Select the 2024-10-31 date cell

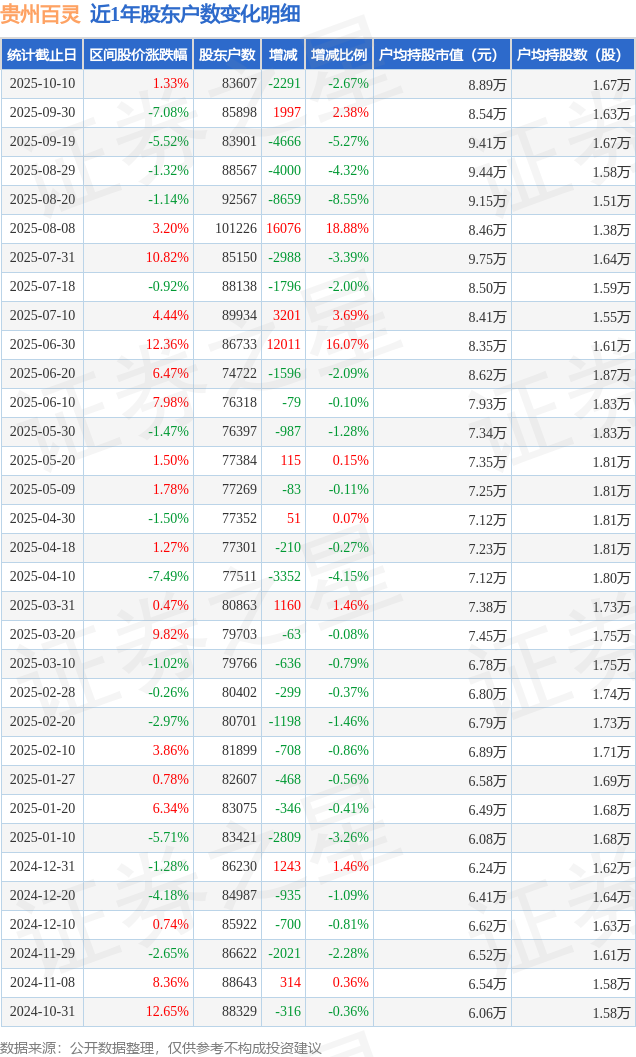point(41,1012)
